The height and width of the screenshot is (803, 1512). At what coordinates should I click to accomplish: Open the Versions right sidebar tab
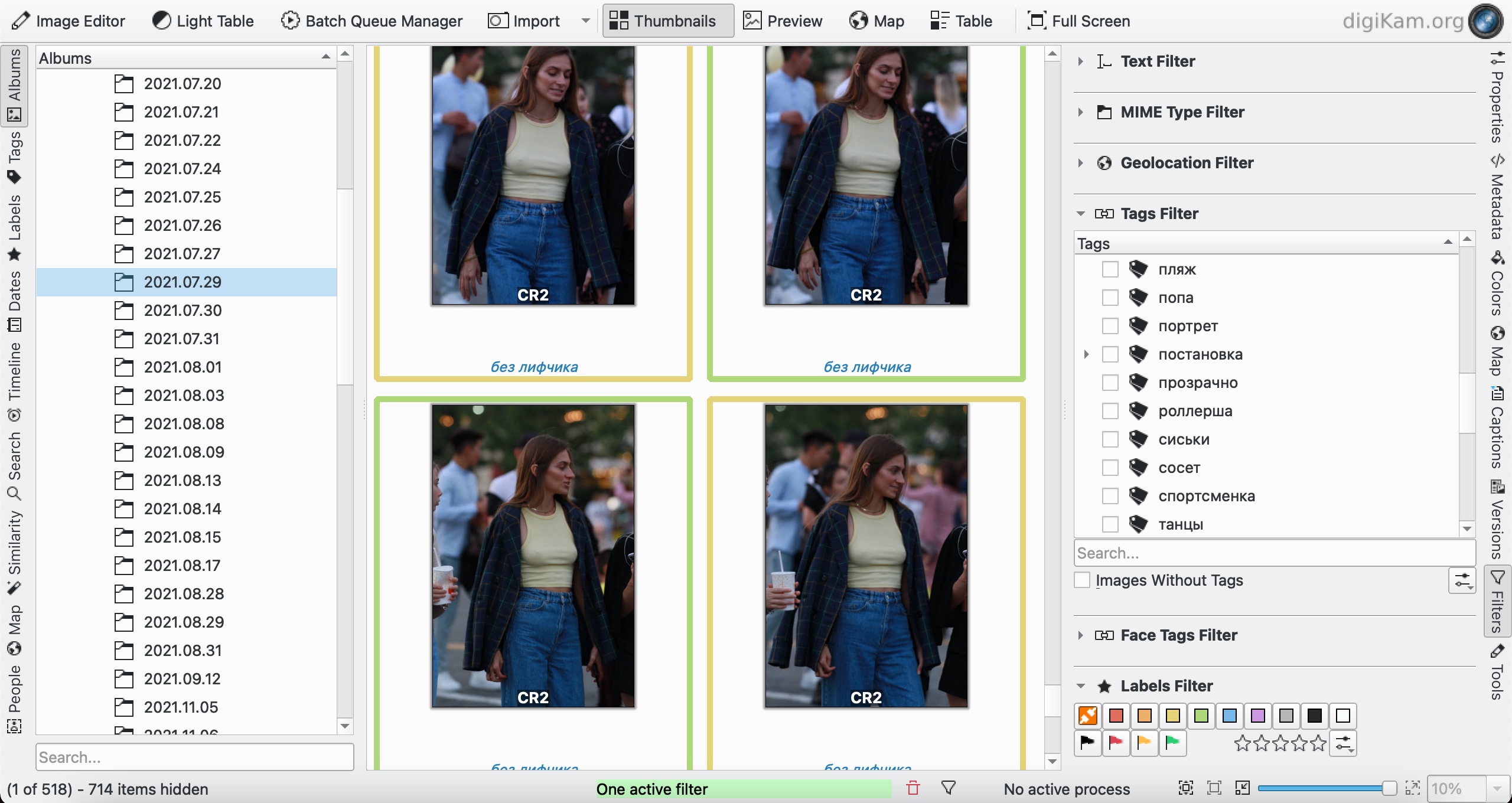[x=1497, y=520]
